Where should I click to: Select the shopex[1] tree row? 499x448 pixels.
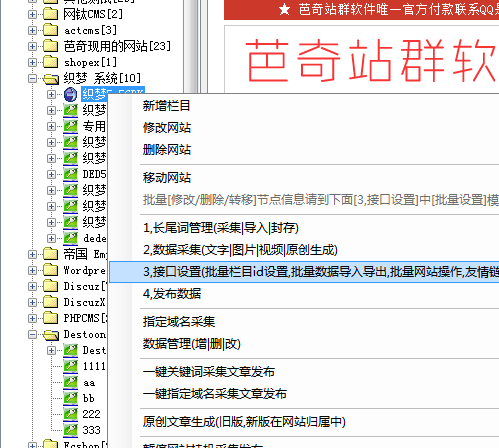[x=90, y=62]
